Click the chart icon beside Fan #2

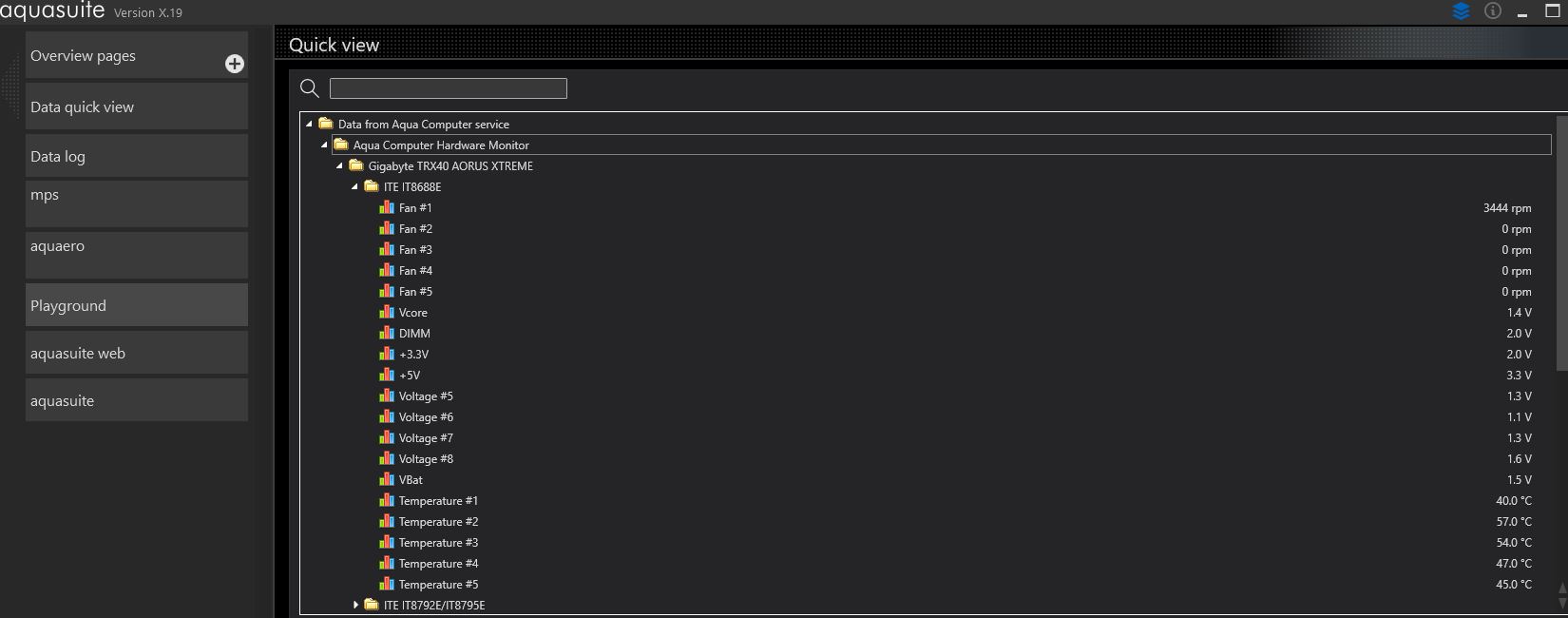coord(387,228)
